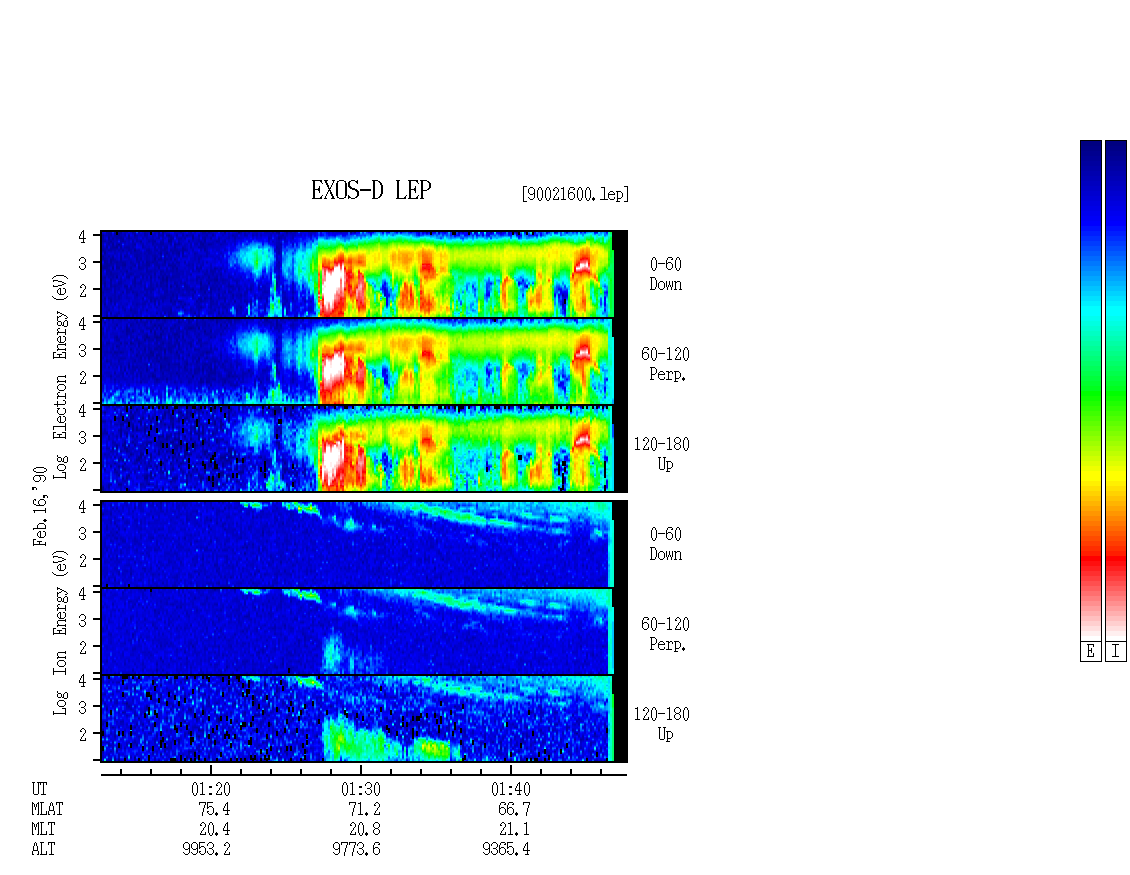
Task: Select the [90021600.lep] filename label
Action: 575,194
